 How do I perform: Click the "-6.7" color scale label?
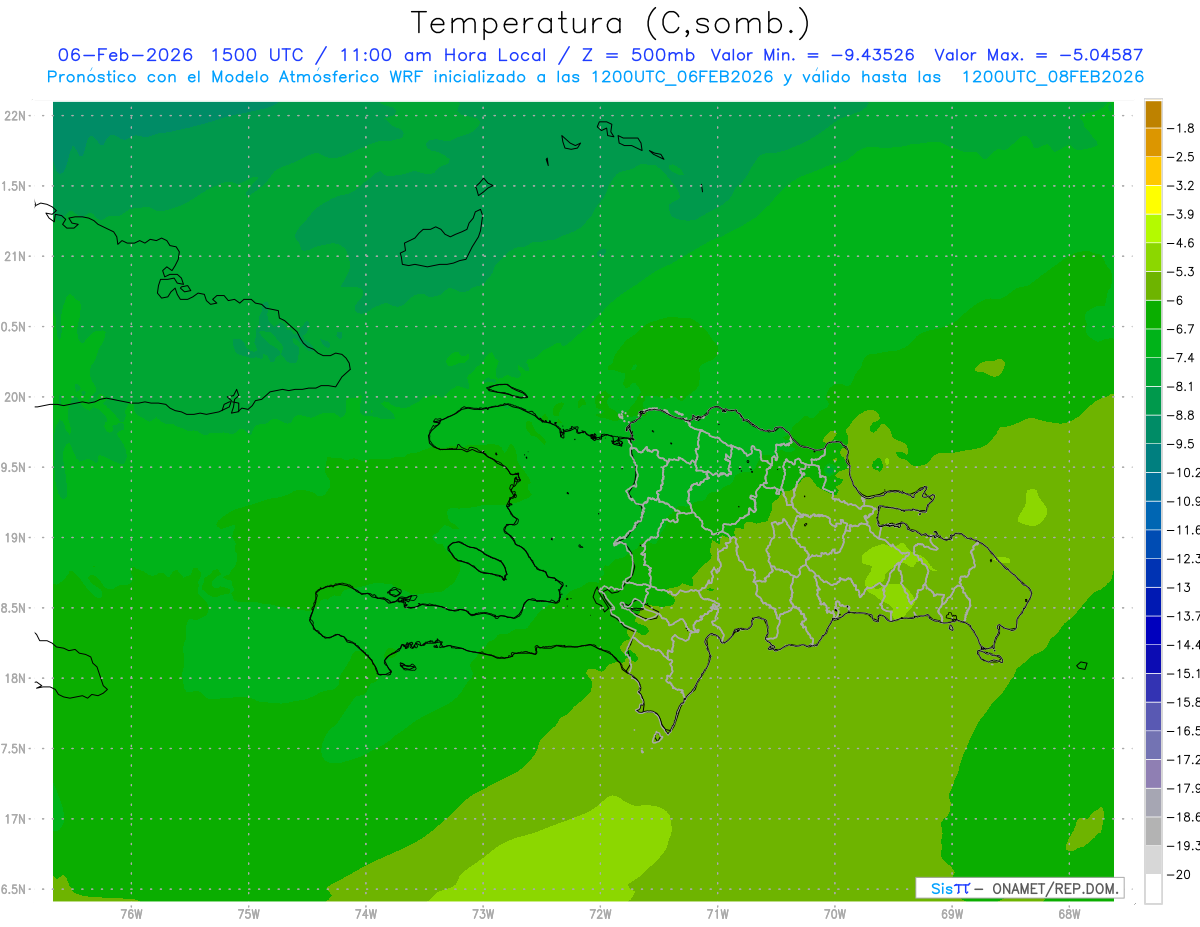pos(1182,329)
